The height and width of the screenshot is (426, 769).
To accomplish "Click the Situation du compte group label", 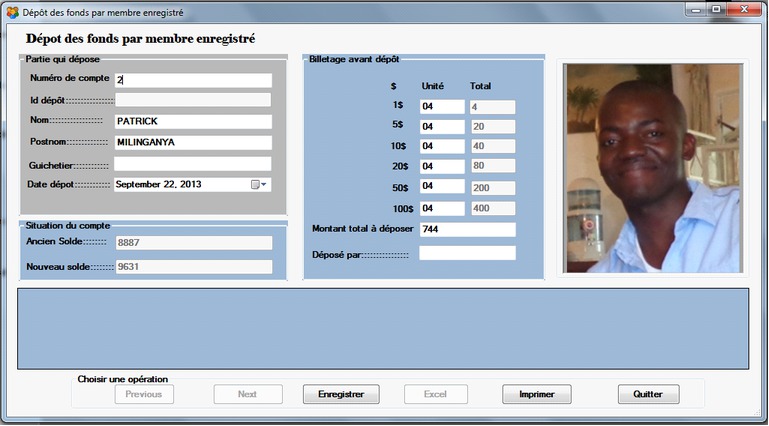I will coord(68,226).
